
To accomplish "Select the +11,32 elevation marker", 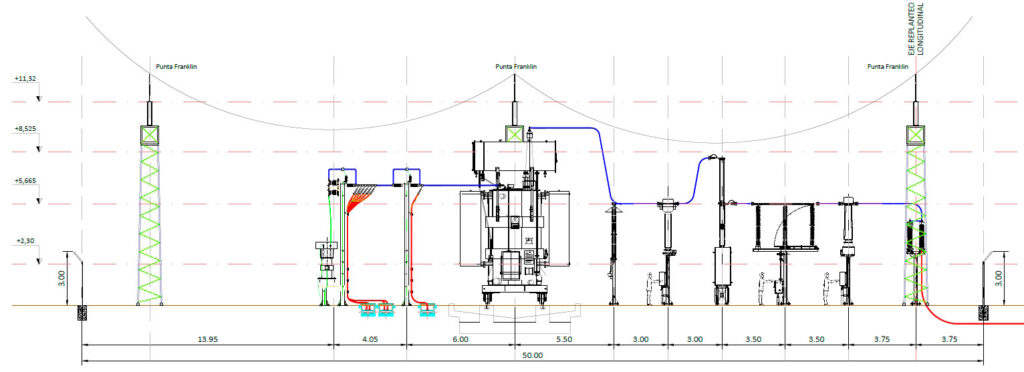I will coord(24,78).
